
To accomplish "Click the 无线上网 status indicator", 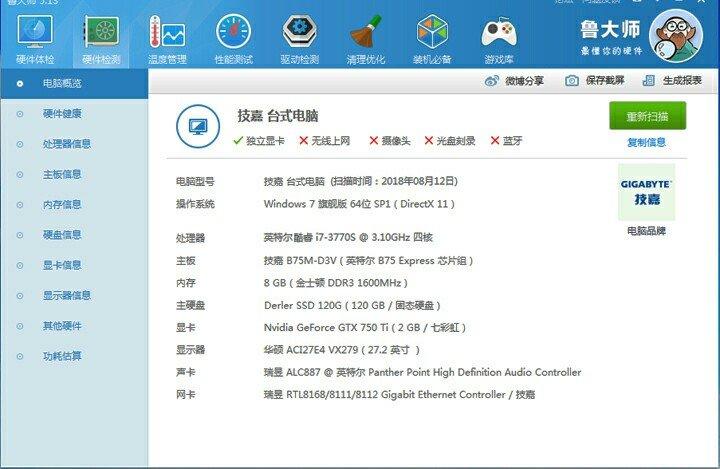I will [325, 141].
